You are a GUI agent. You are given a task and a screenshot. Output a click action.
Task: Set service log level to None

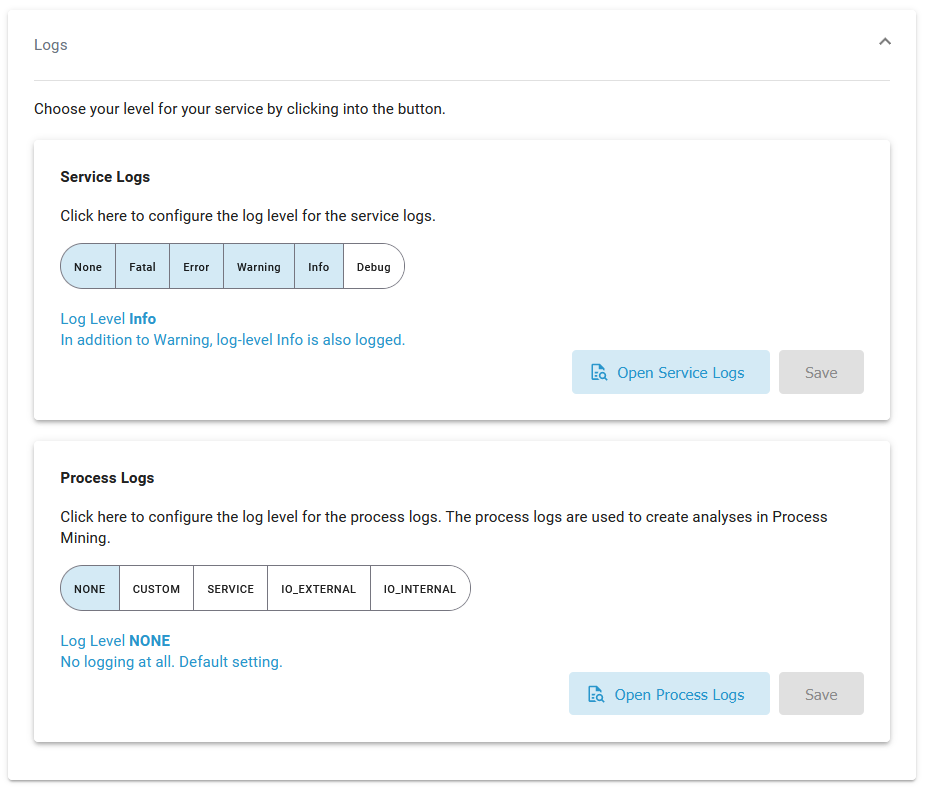point(88,267)
